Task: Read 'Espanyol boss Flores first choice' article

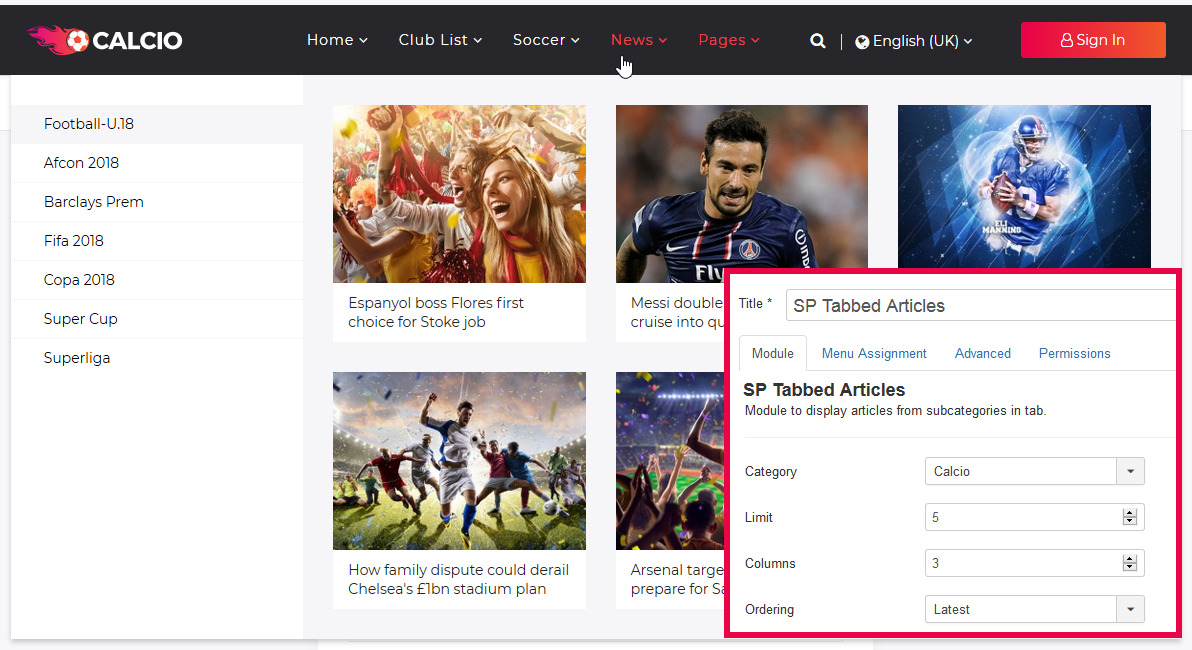Action: point(436,312)
